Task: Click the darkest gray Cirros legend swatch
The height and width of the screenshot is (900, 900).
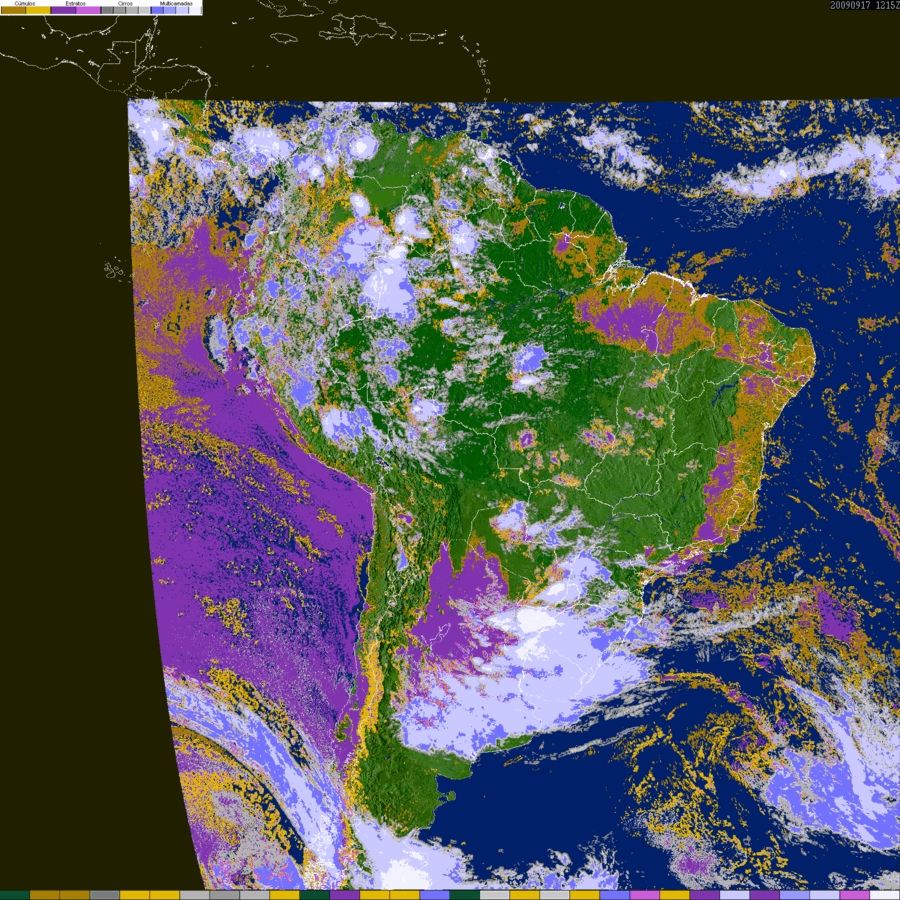Action: (x=107, y=10)
